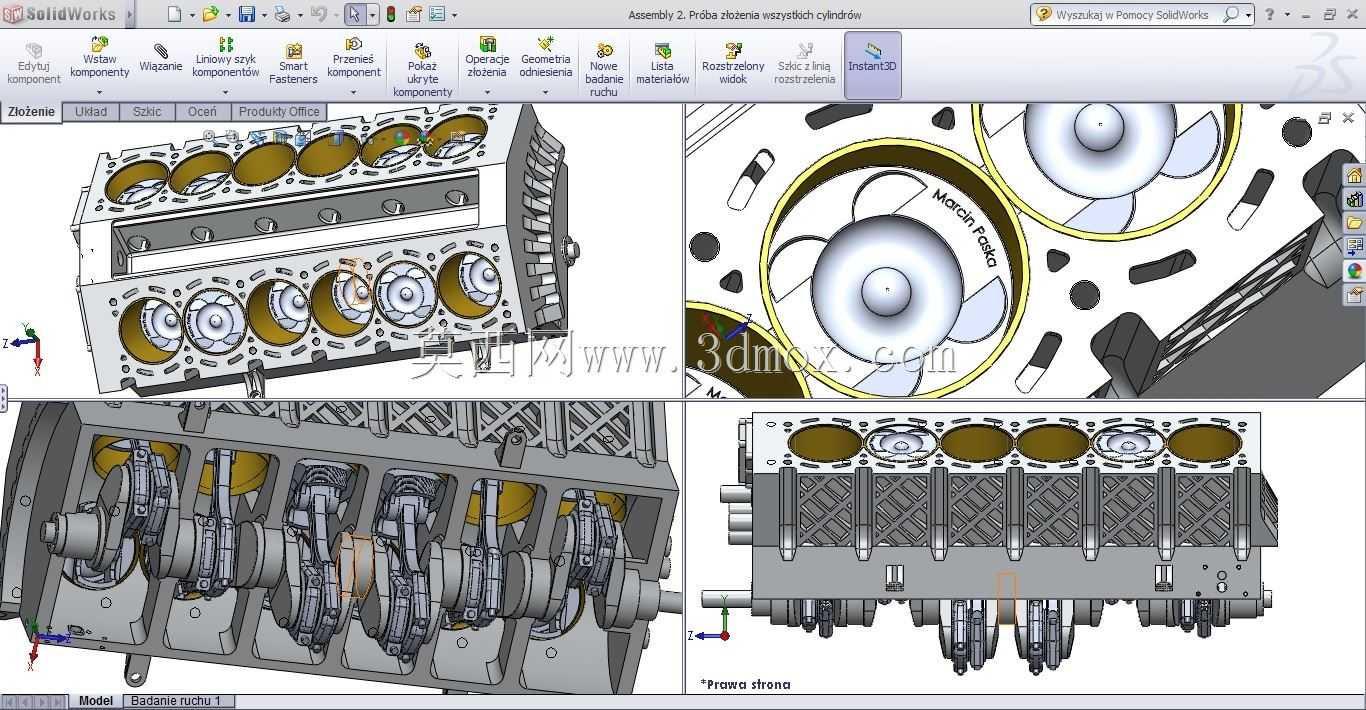The height and width of the screenshot is (710, 1366).
Task: Click the Help question mark icon
Action: pos(1270,14)
